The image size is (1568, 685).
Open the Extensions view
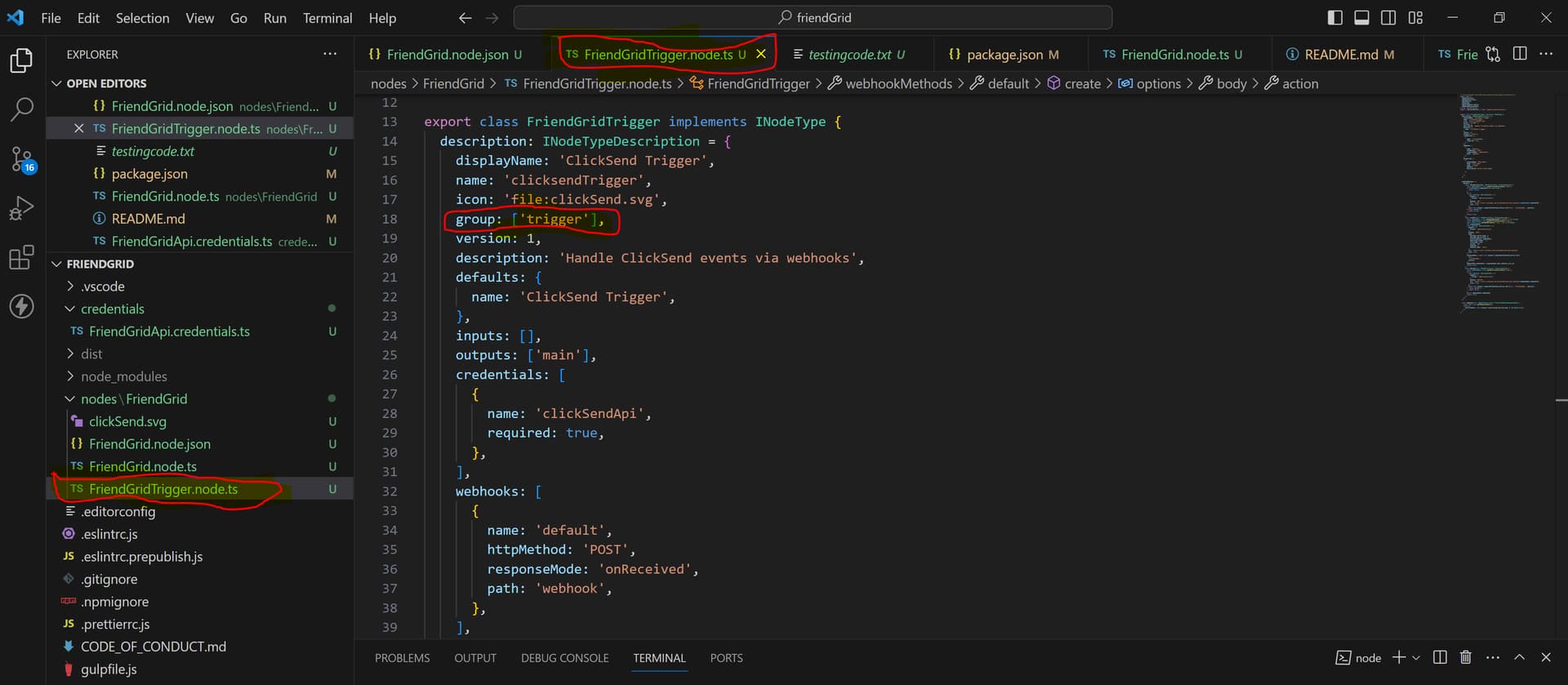pos(21,258)
